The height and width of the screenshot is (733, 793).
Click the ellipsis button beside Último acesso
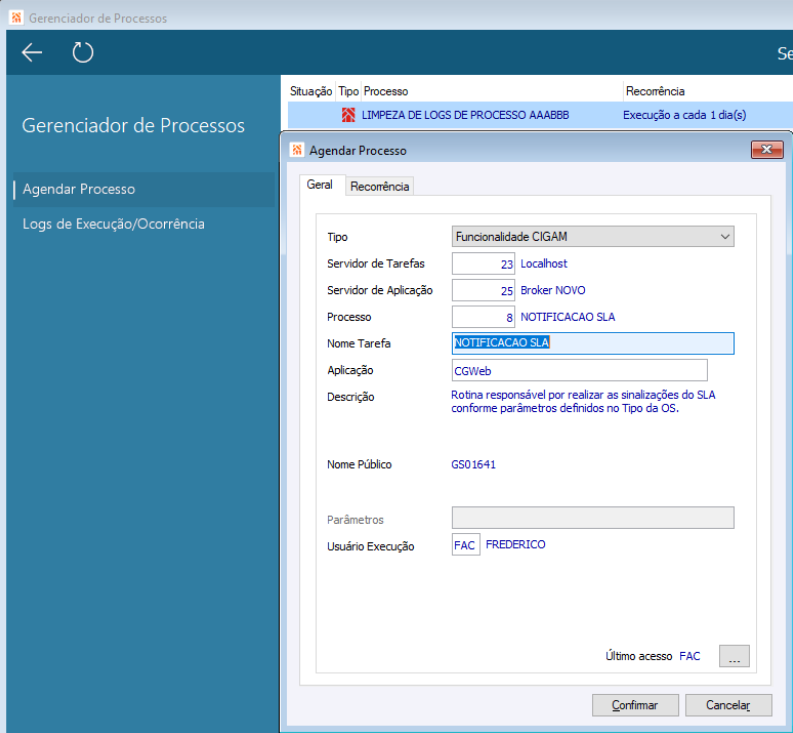click(734, 656)
